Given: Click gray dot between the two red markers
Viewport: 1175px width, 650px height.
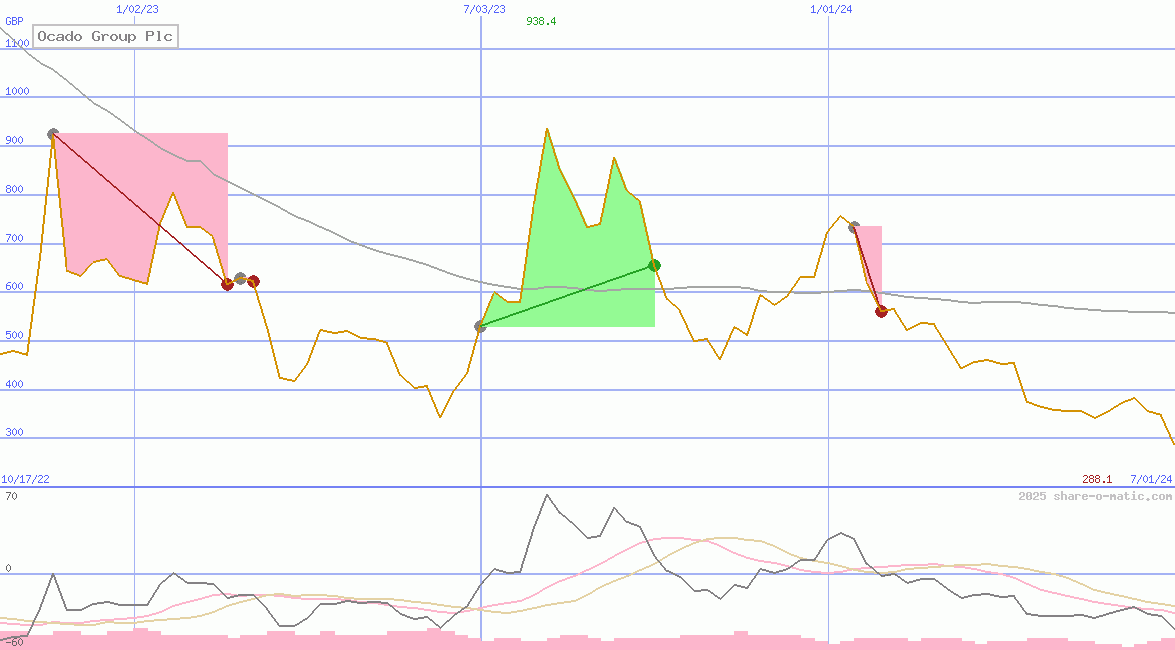Looking at the screenshot, I should pyautogui.click(x=240, y=278).
